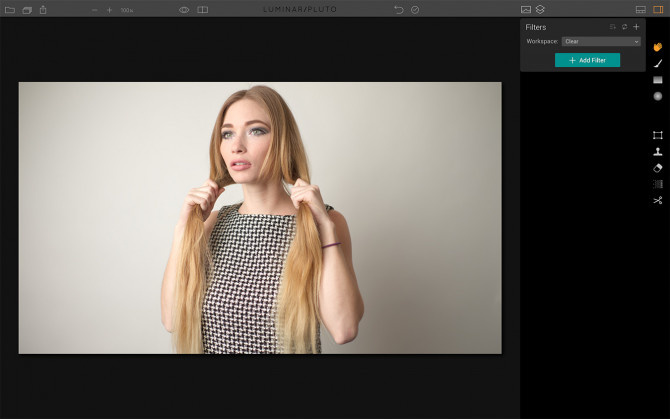
Task: Select the Denoise tool icon
Action: (x=658, y=184)
